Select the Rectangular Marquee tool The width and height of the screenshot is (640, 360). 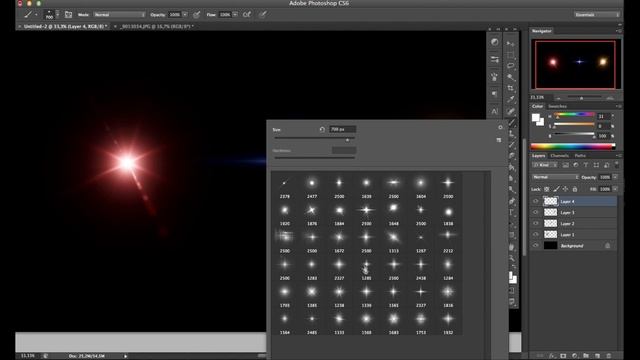coord(511,55)
